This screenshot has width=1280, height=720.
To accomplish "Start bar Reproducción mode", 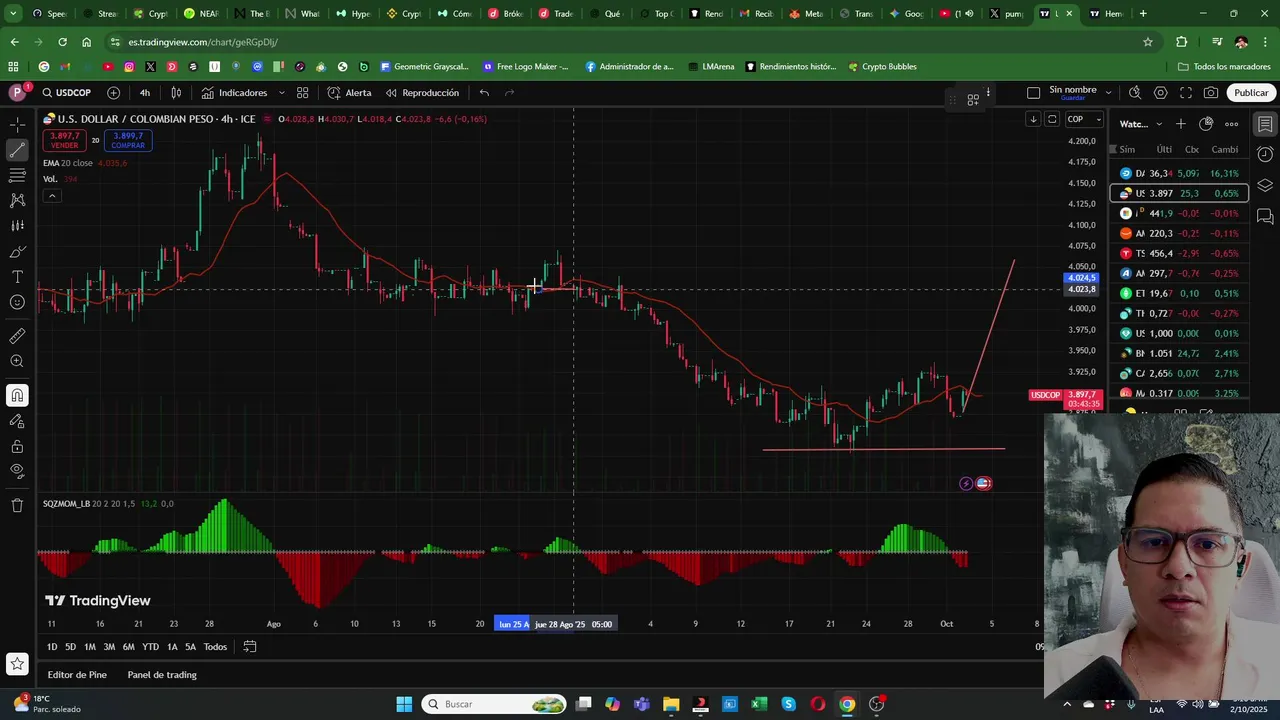I will [x=422, y=93].
